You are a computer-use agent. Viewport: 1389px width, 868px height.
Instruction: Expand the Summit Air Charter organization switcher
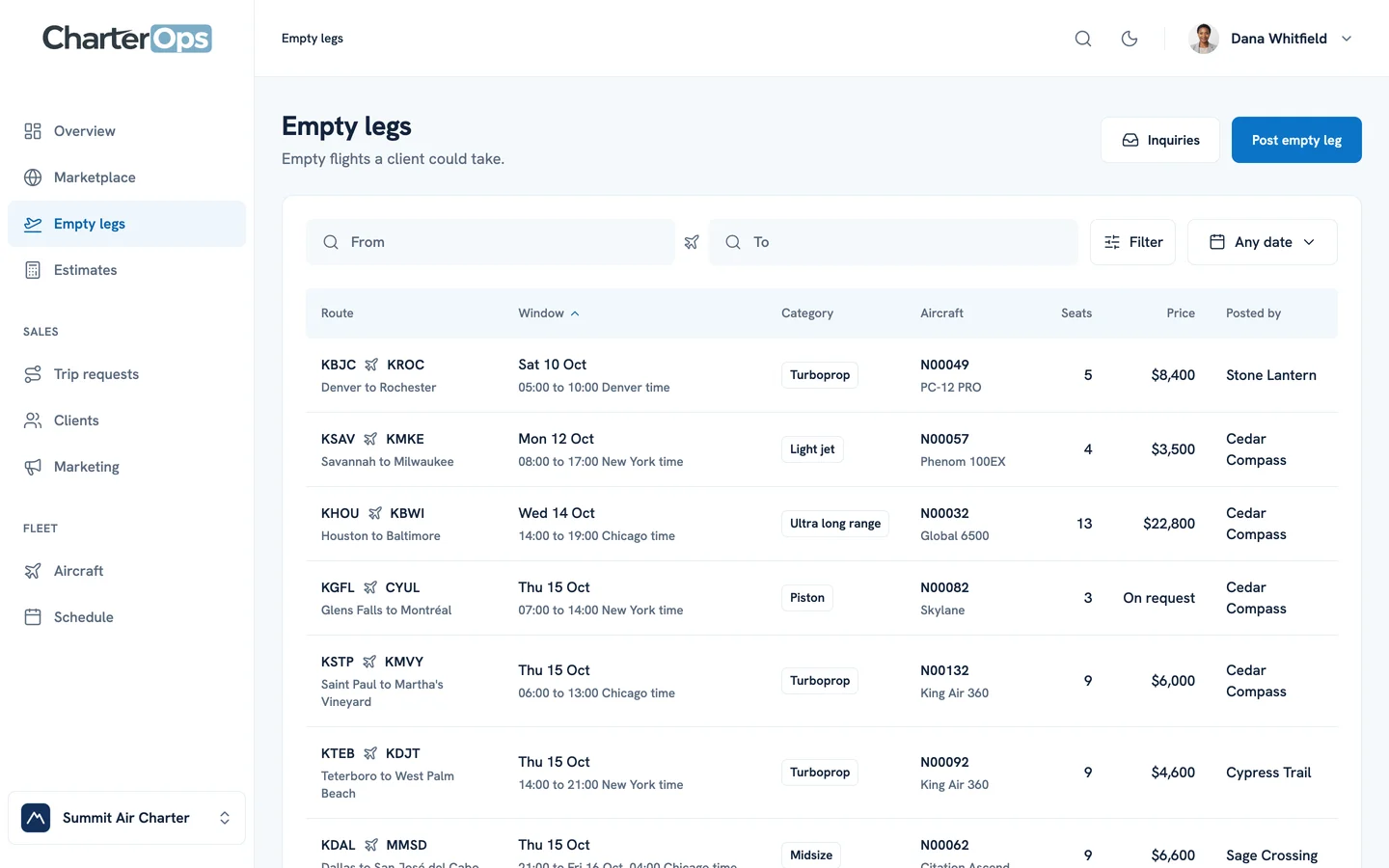tap(126, 818)
